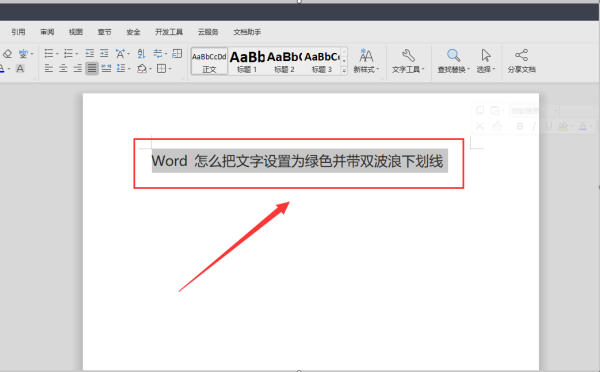Toggle Bold in floating mini toolbar
This screenshot has width=600, height=372.
pyautogui.click(x=520, y=126)
